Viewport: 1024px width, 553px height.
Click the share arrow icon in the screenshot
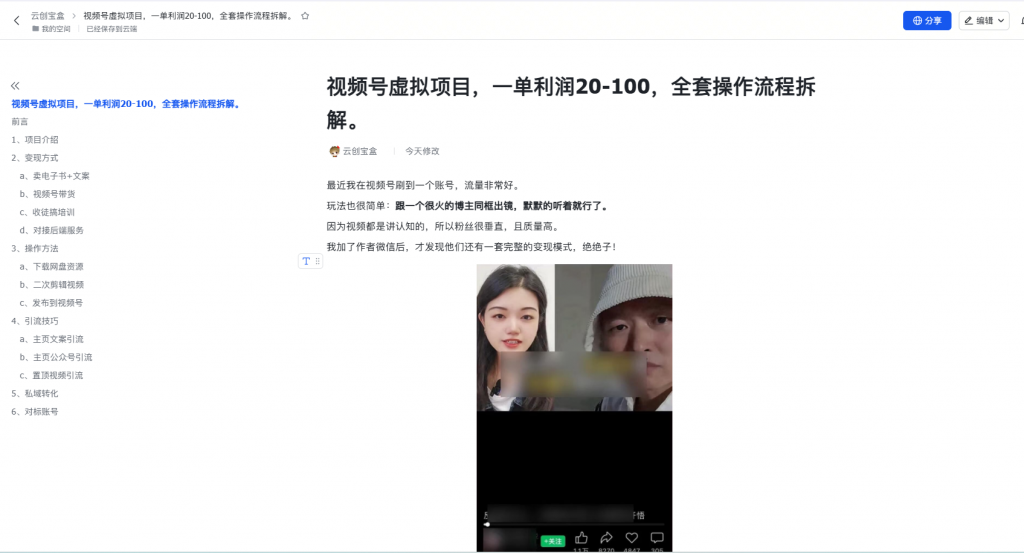tap(606, 538)
